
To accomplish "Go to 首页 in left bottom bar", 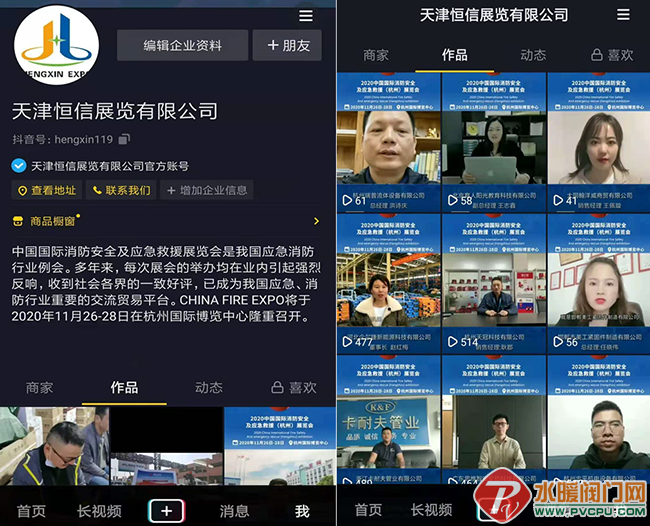I will coord(31,511).
